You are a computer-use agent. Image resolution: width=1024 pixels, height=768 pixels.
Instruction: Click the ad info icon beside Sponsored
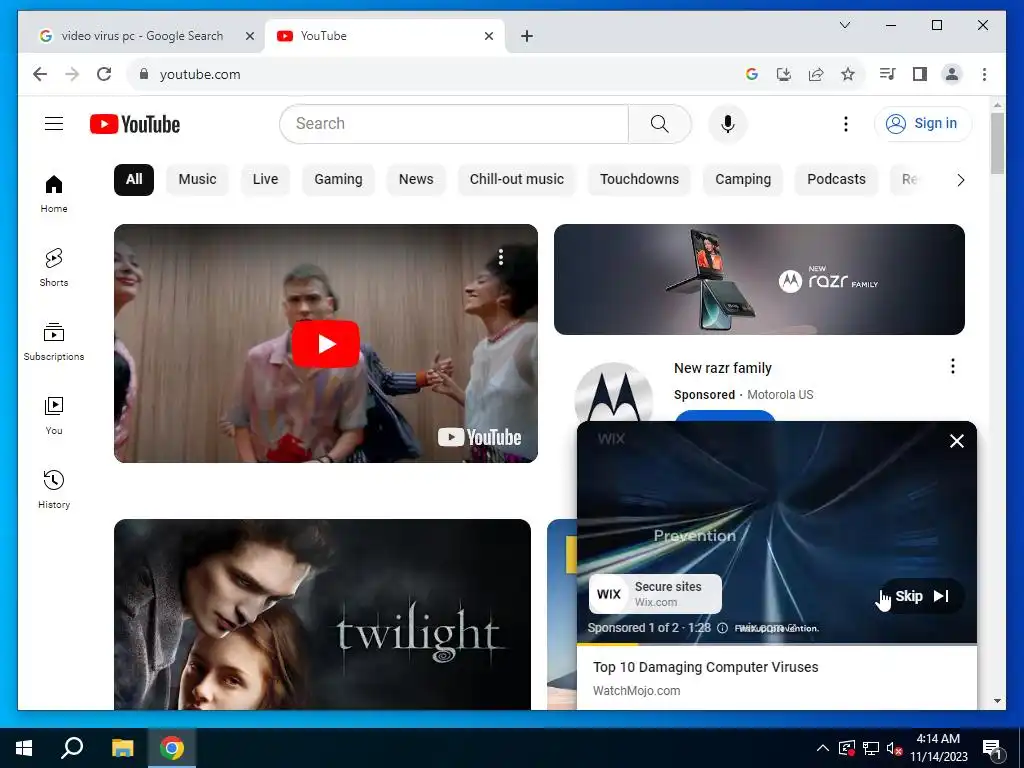tap(722, 628)
